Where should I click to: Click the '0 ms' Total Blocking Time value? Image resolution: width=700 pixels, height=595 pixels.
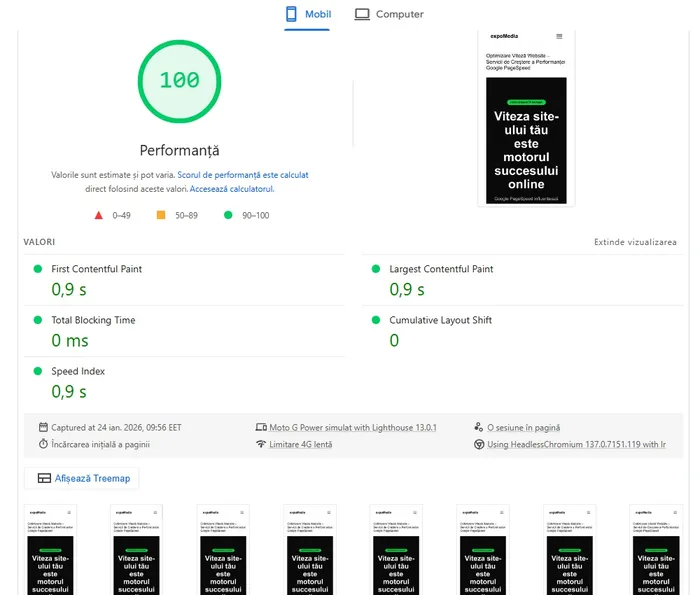(x=70, y=341)
